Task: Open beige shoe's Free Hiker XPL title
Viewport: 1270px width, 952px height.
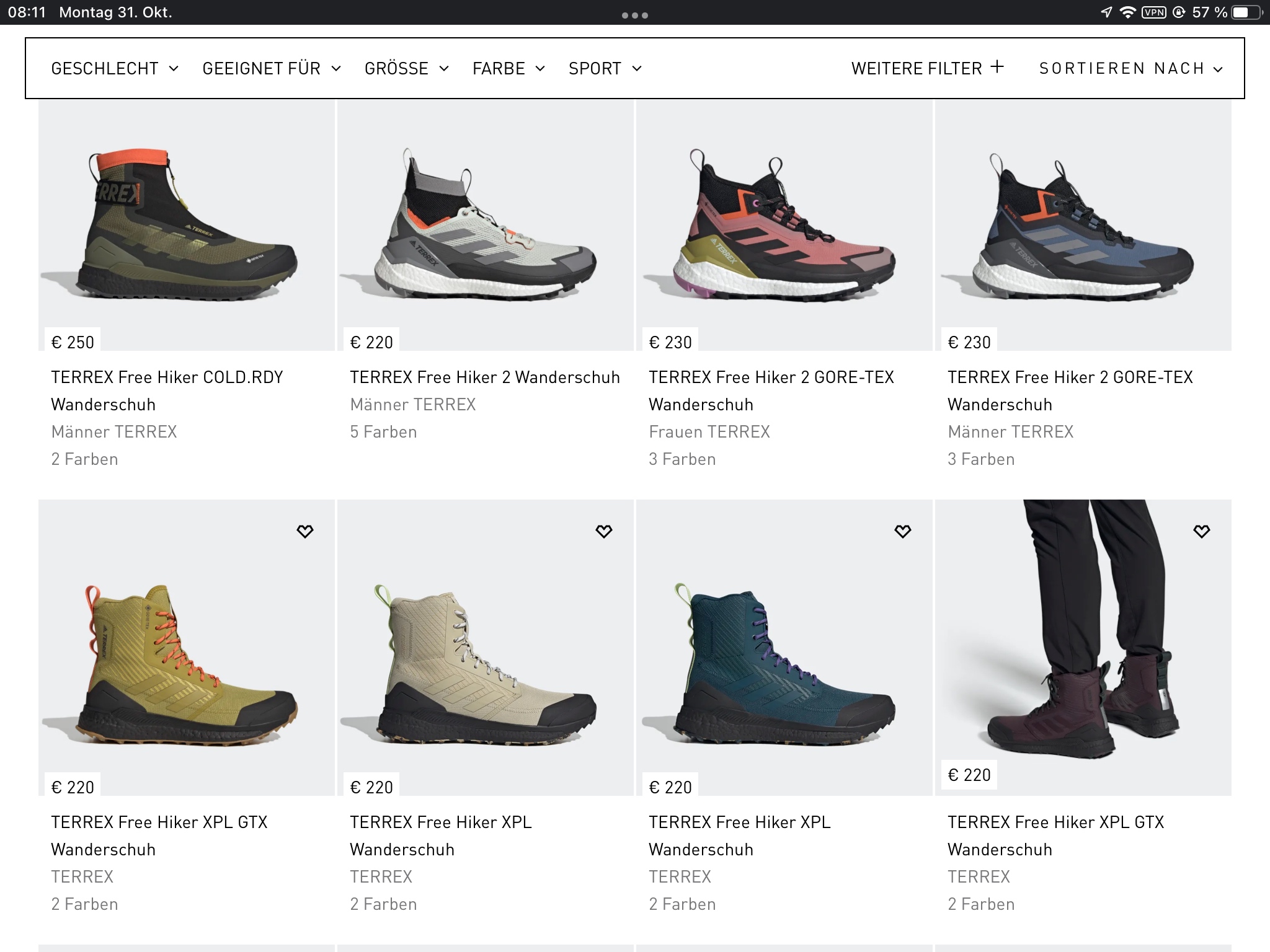Action: tap(441, 835)
